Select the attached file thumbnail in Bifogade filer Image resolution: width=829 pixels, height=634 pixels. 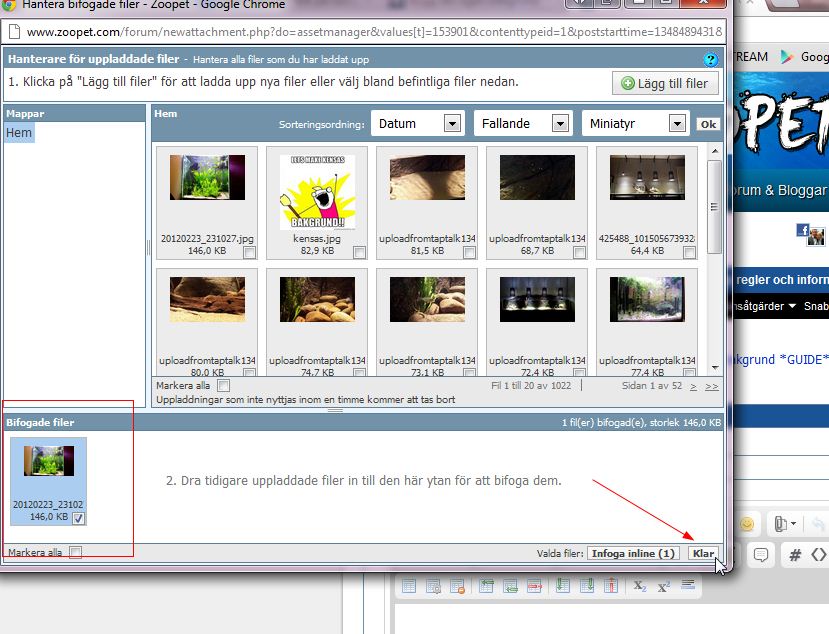[49, 461]
